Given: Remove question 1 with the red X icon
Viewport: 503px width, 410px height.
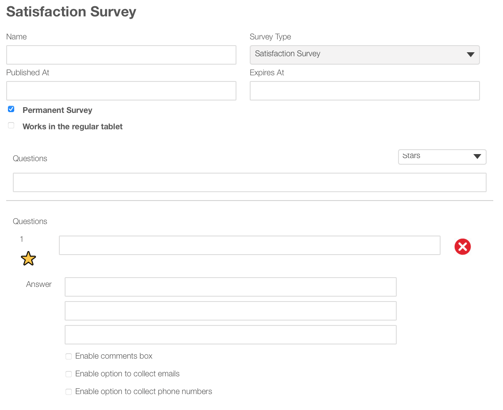Looking at the screenshot, I should 462,247.
